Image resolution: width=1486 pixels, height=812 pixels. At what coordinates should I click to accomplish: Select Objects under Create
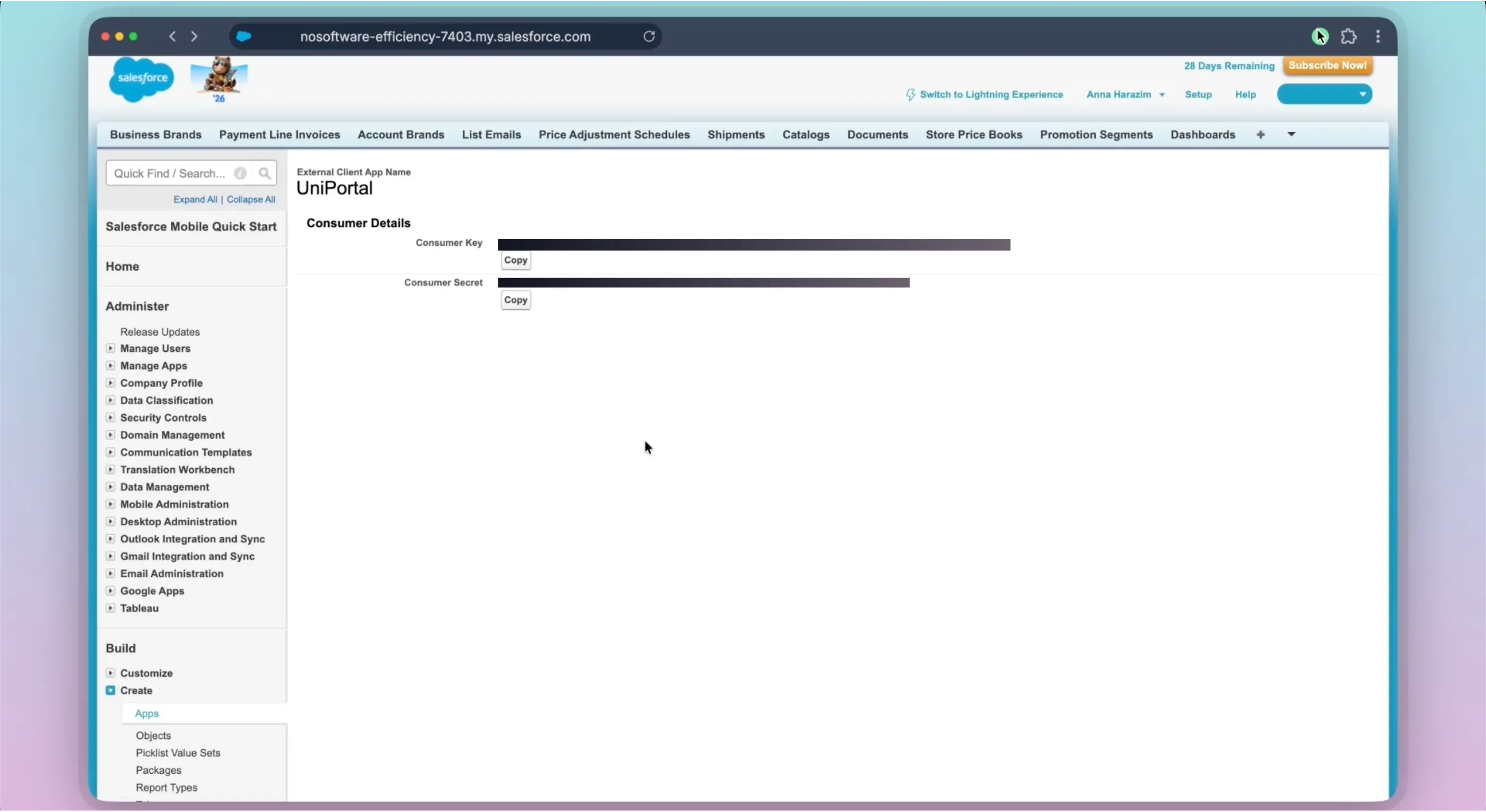[153, 735]
